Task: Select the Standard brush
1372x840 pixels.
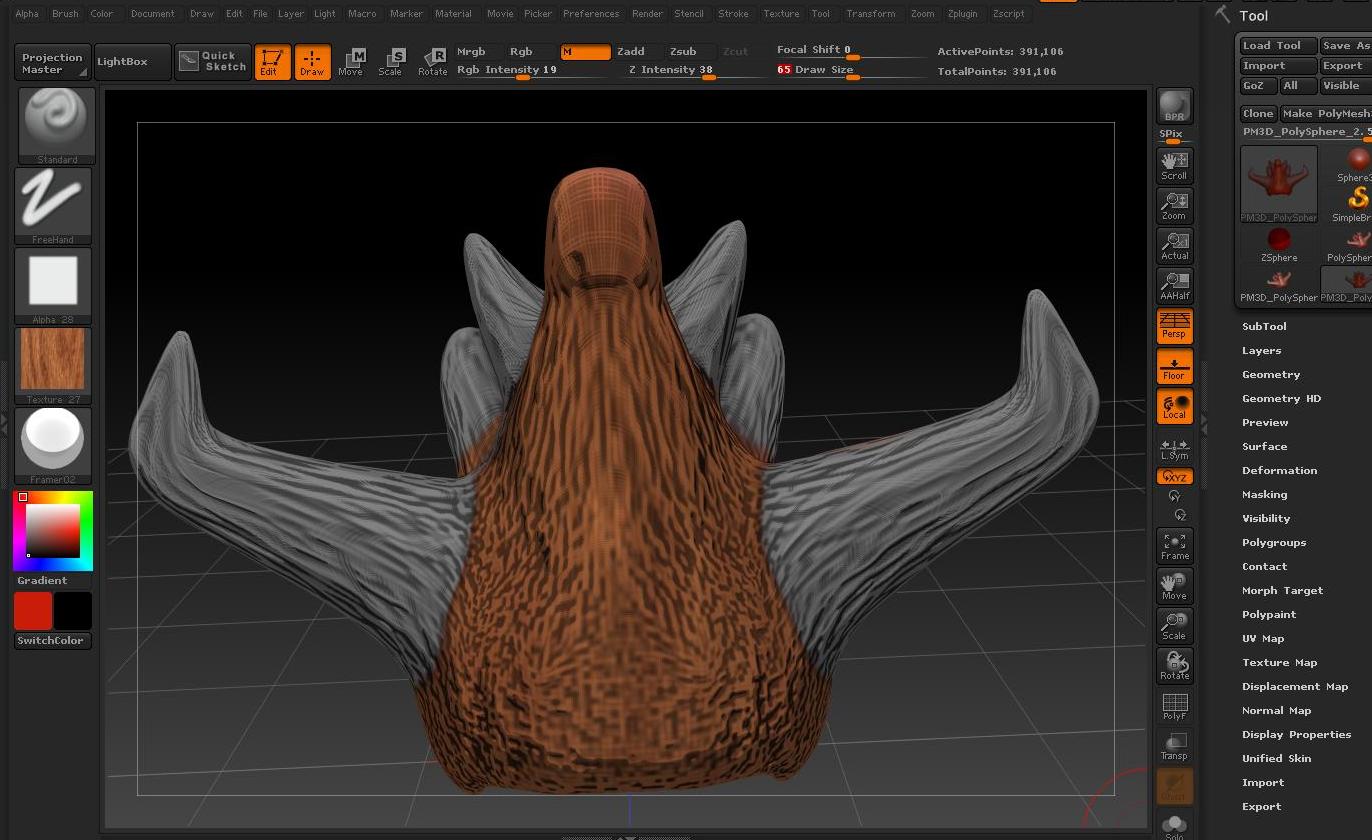Action: [x=54, y=120]
